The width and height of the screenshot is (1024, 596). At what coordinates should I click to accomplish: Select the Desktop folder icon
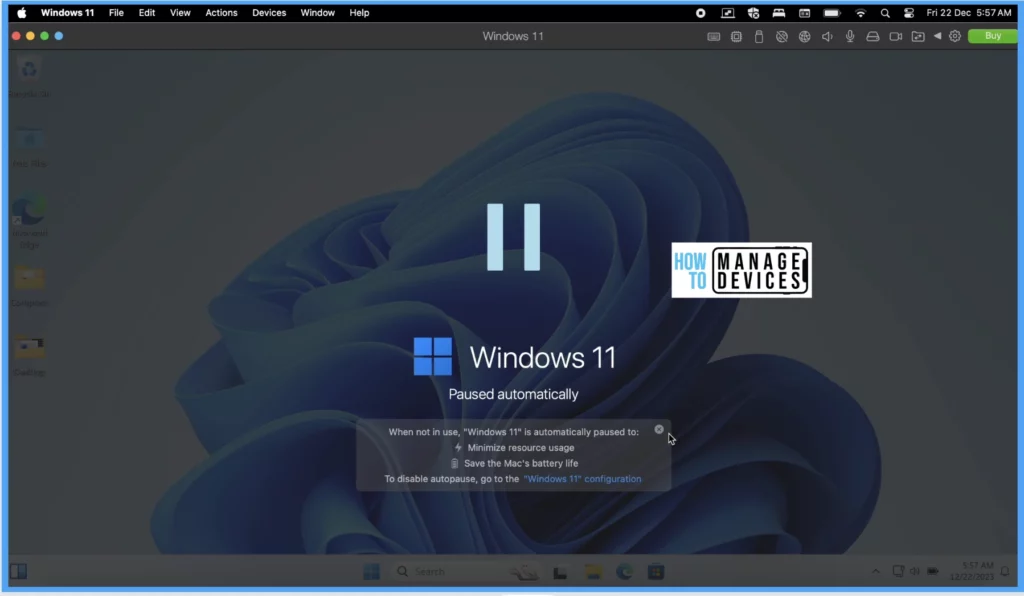click(x=29, y=356)
